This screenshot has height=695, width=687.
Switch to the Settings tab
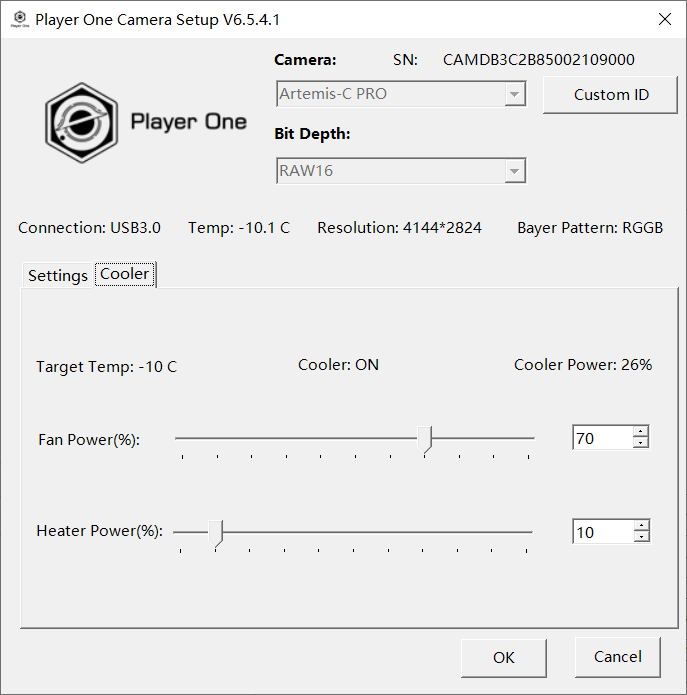click(x=58, y=276)
